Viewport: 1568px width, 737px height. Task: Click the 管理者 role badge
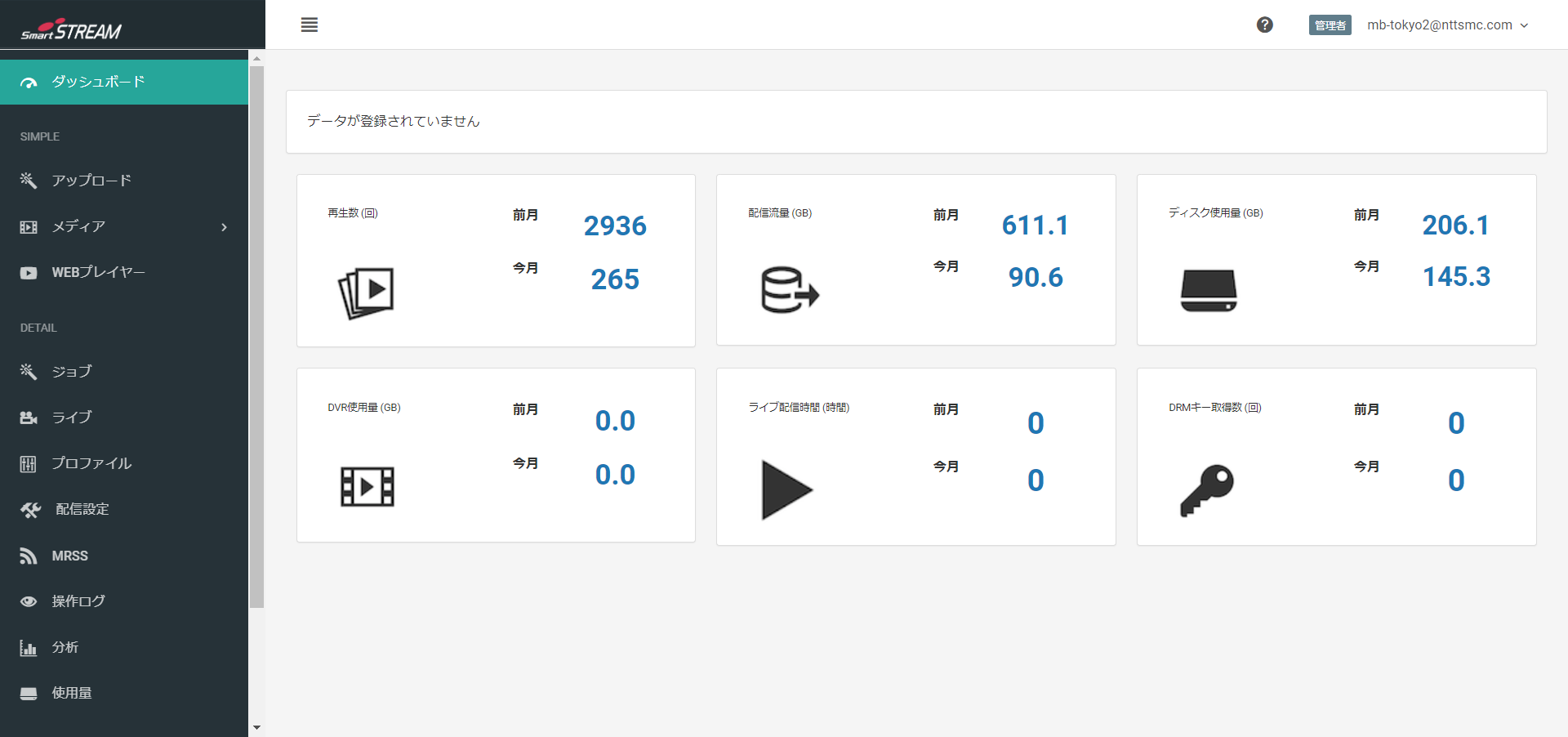tap(1330, 25)
